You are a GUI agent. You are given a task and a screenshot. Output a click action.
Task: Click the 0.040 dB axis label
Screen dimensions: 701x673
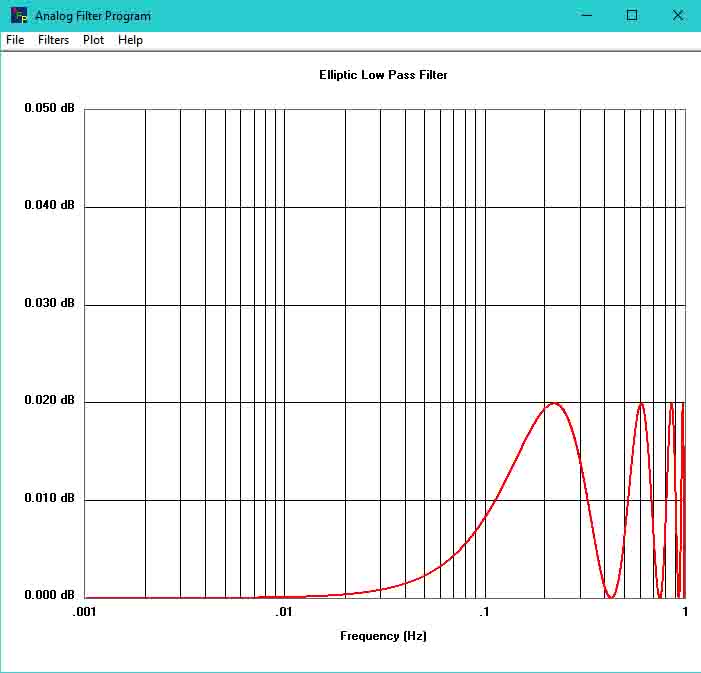pos(50,205)
